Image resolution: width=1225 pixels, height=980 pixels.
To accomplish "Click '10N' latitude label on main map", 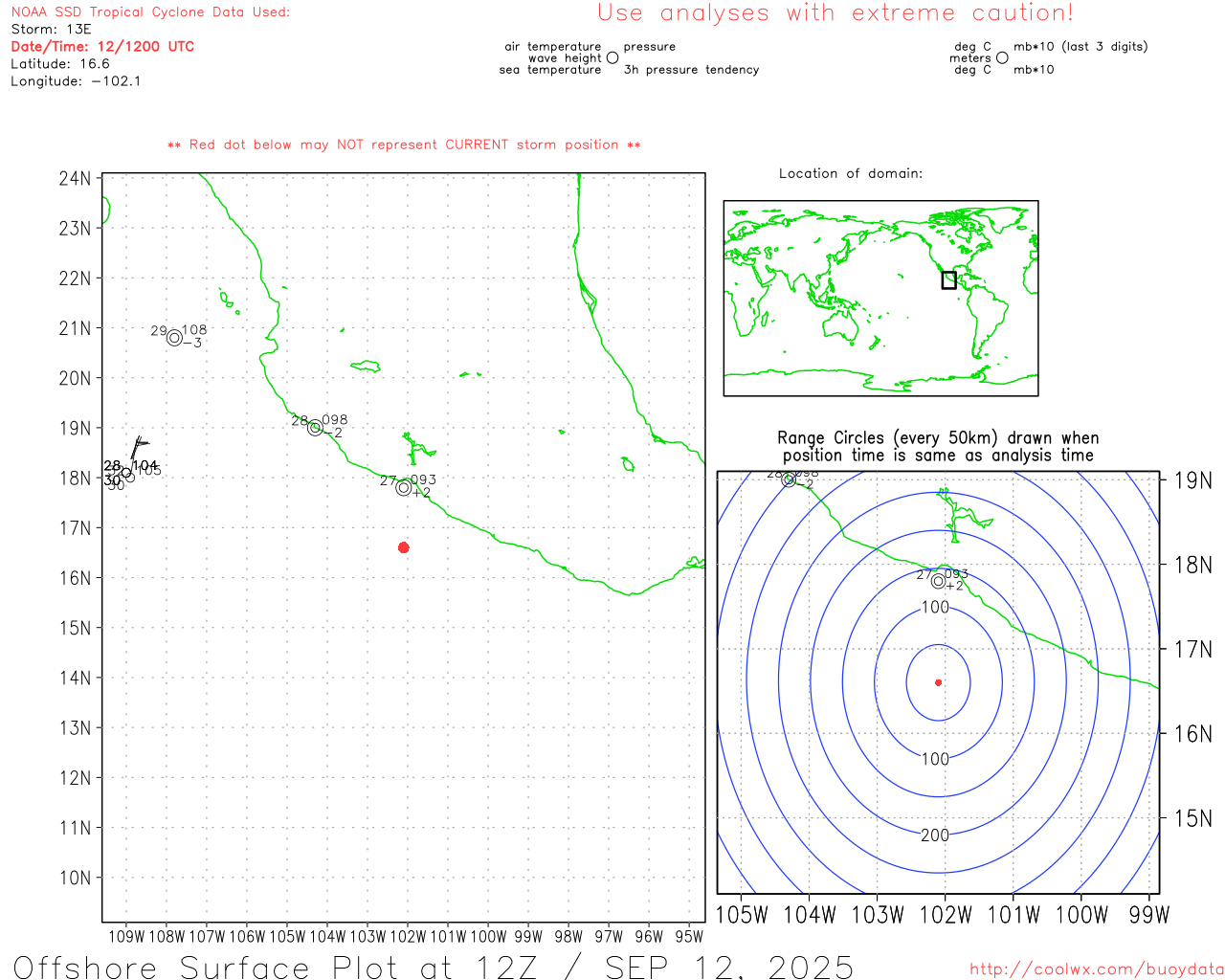I will coord(75,878).
